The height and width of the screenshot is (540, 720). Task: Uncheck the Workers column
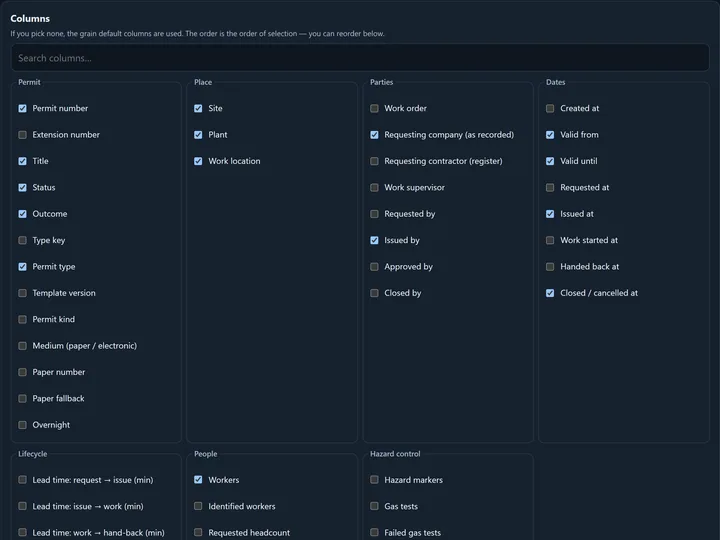point(198,480)
